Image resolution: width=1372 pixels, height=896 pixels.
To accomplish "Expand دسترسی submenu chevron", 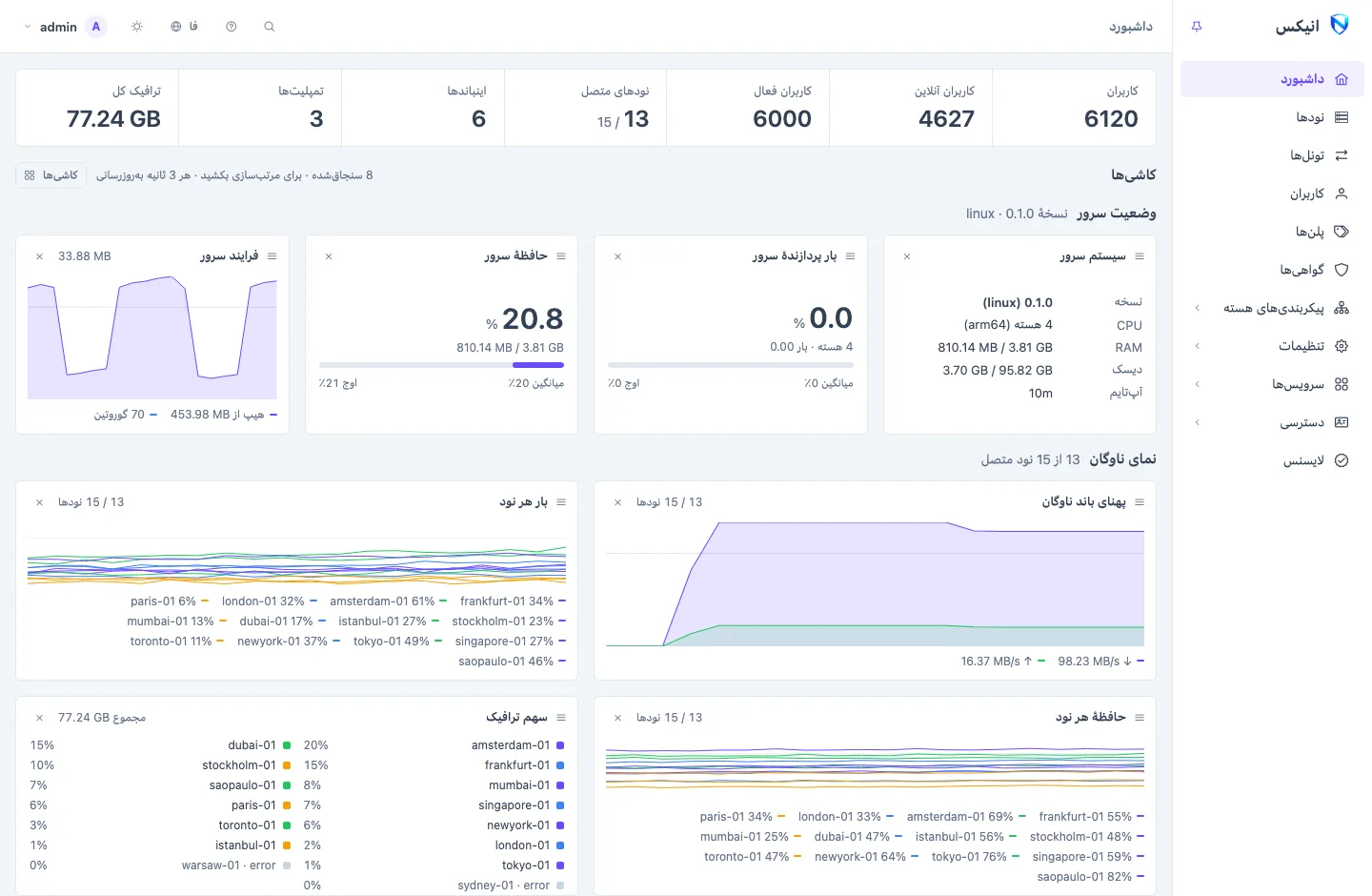I will 1198,422.
